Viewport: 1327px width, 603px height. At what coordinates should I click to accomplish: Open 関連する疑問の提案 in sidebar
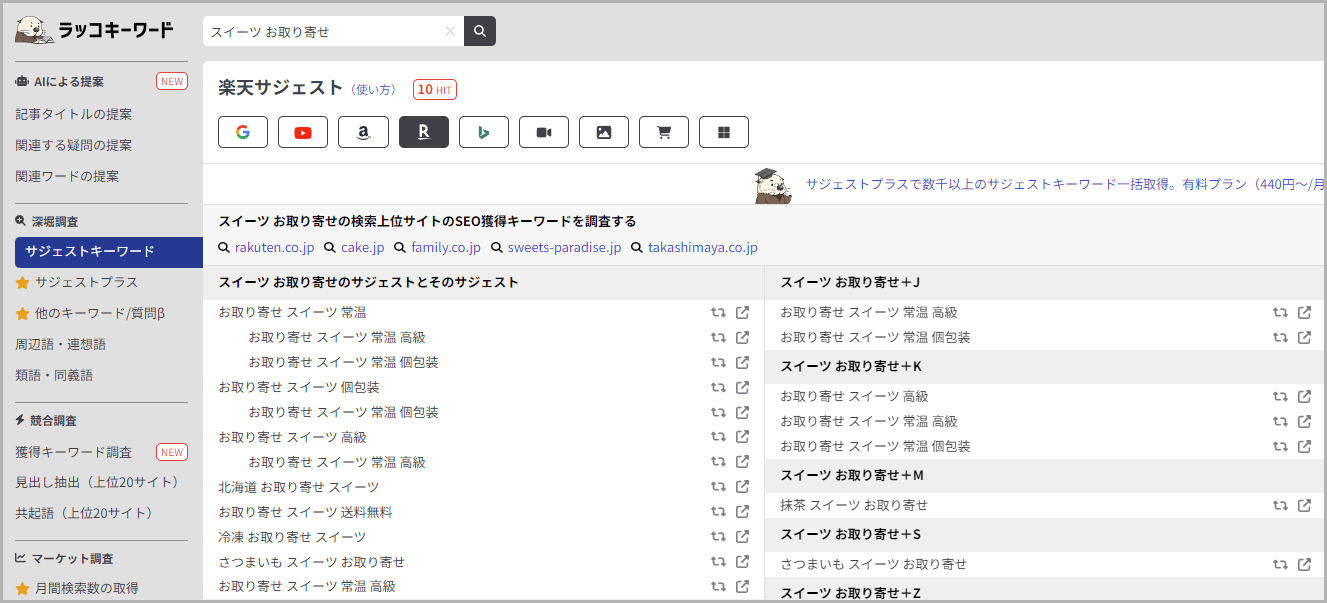tap(74, 145)
